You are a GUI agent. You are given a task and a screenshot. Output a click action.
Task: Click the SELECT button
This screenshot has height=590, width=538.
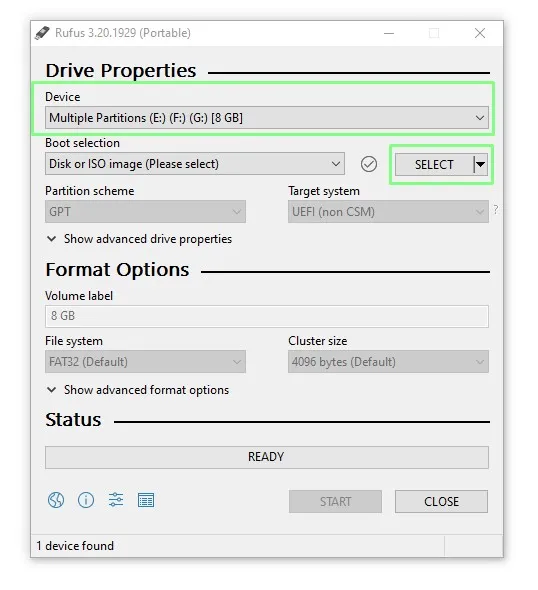click(x=434, y=164)
